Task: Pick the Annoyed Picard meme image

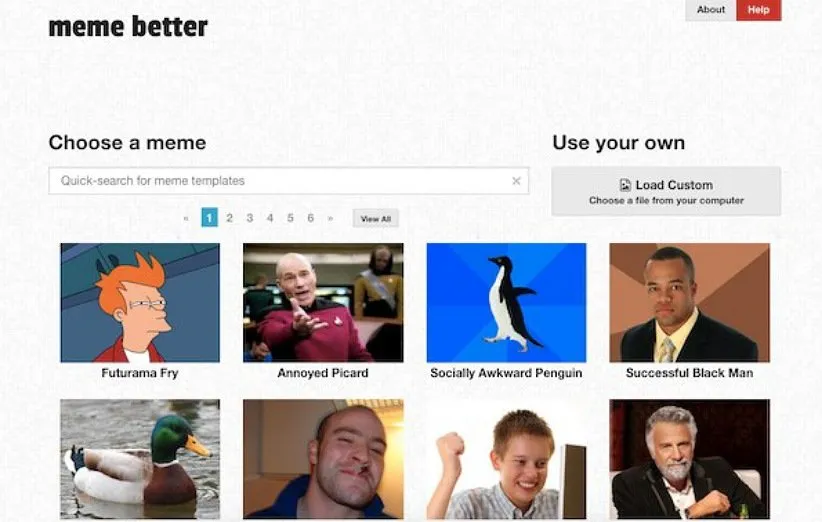Action: [x=323, y=302]
